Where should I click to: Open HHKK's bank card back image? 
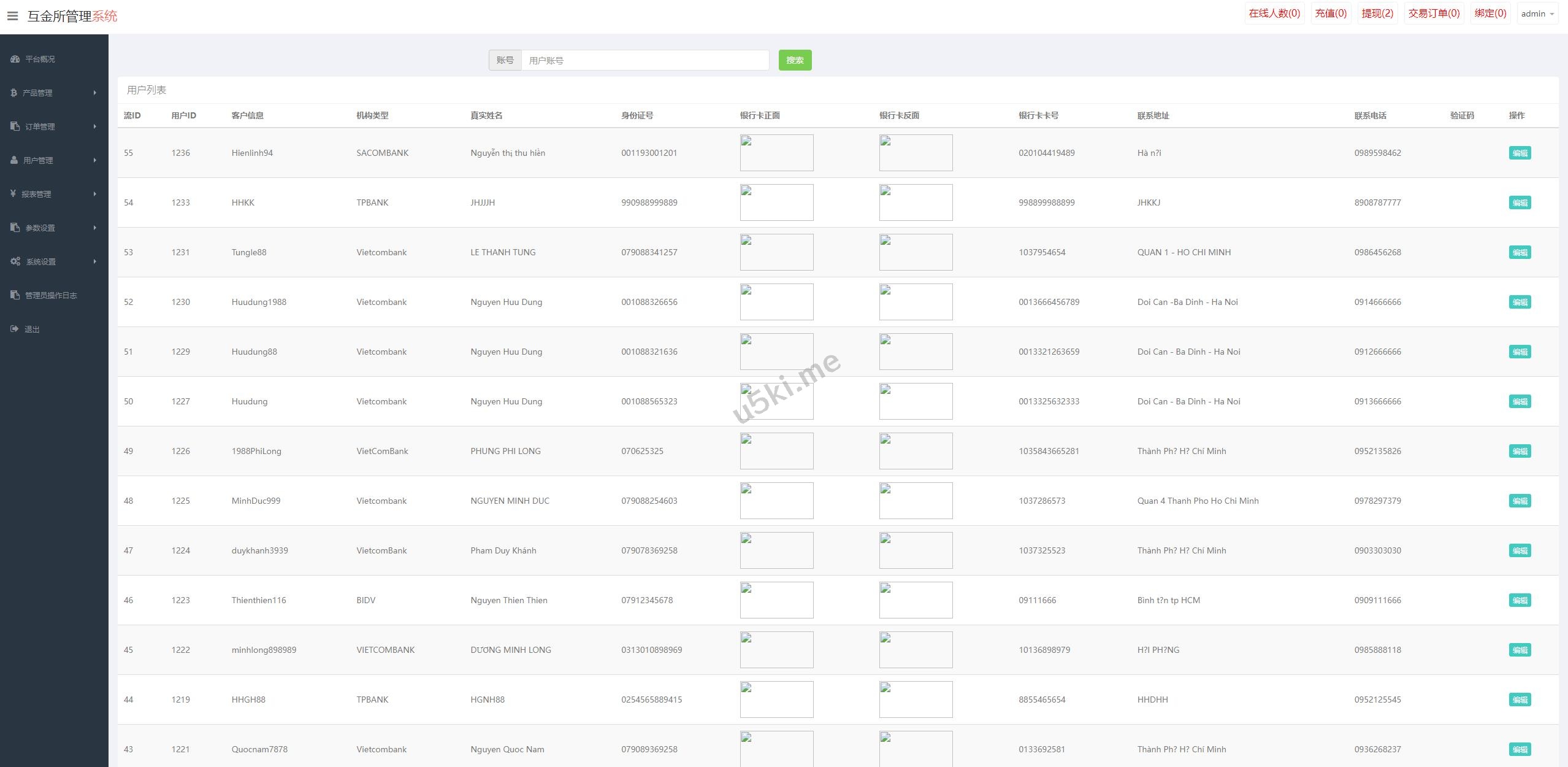point(916,202)
